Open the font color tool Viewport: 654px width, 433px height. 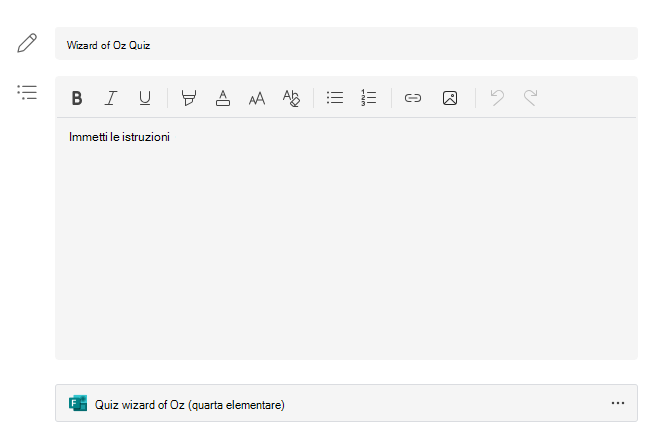click(x=223, y=98)
